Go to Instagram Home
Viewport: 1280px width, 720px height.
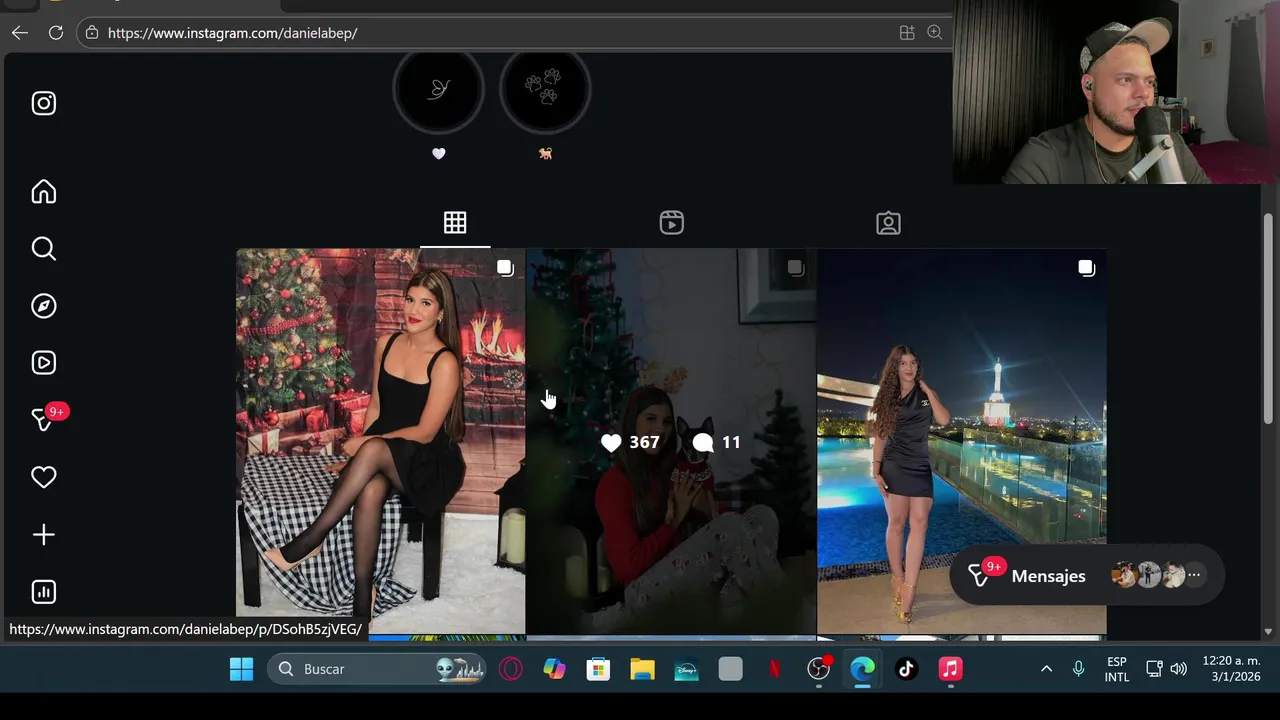pos(43,191)
